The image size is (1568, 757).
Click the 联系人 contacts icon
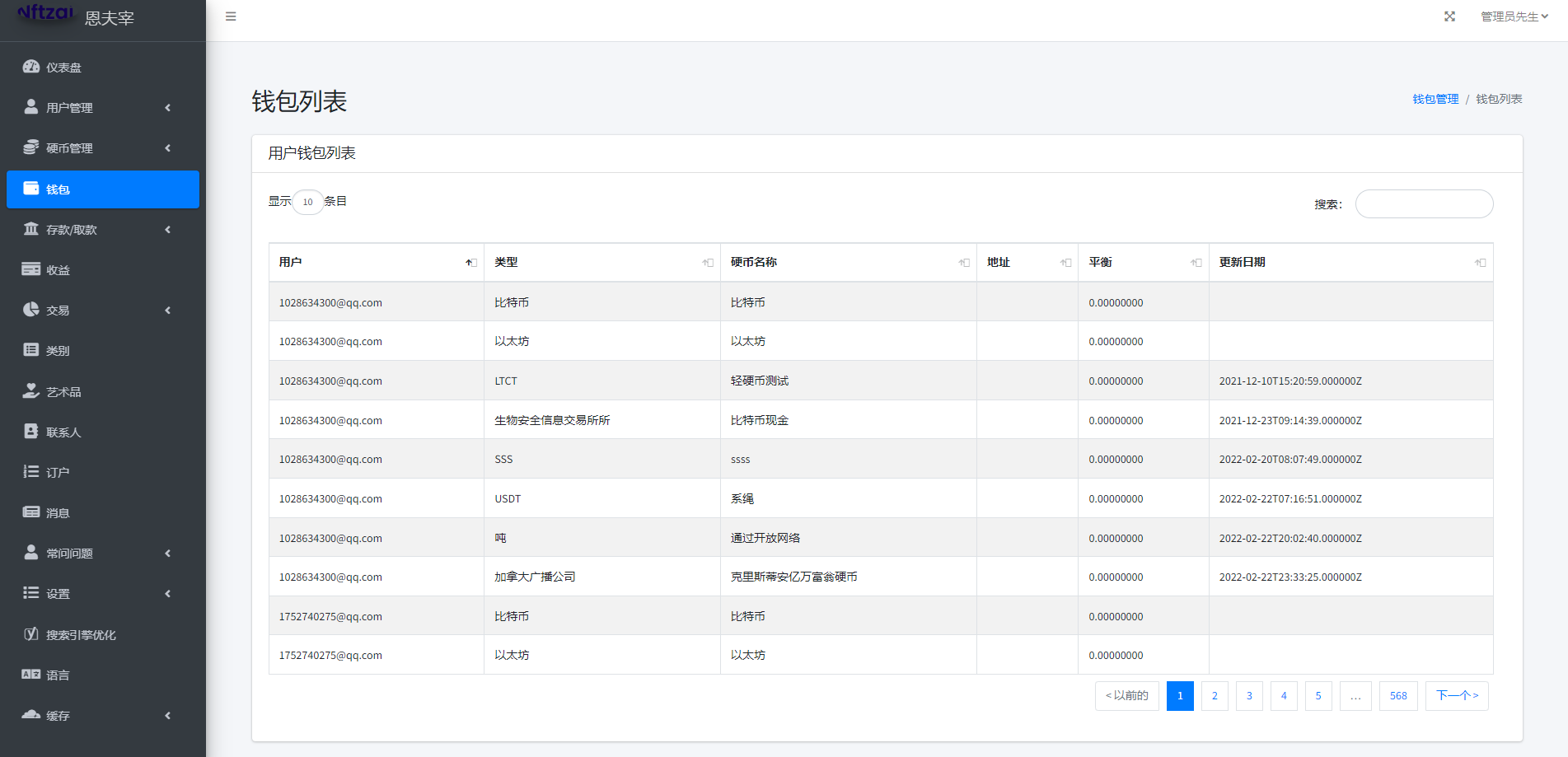tap(31, 432)
